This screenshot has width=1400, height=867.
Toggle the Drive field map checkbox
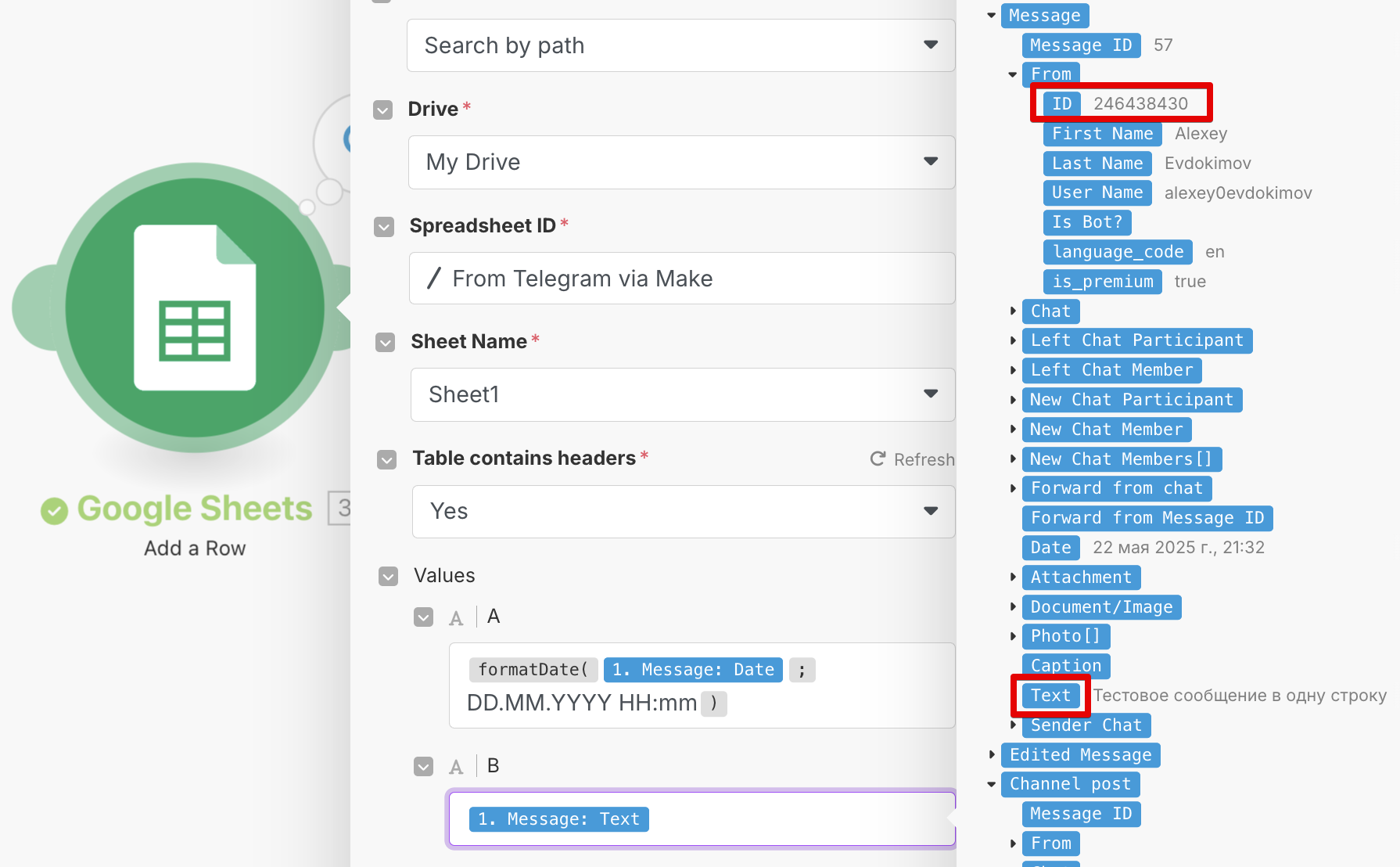click(383, 110)
